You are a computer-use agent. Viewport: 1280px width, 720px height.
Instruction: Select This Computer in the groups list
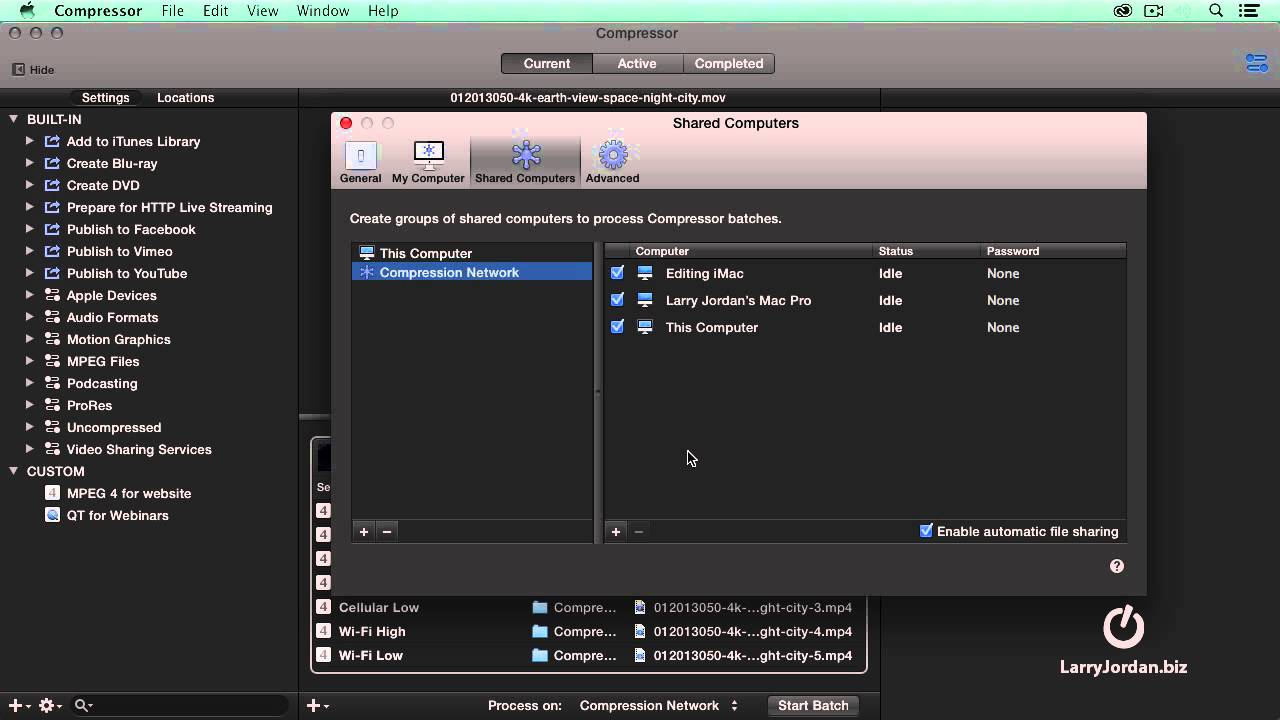pos(472,254)
